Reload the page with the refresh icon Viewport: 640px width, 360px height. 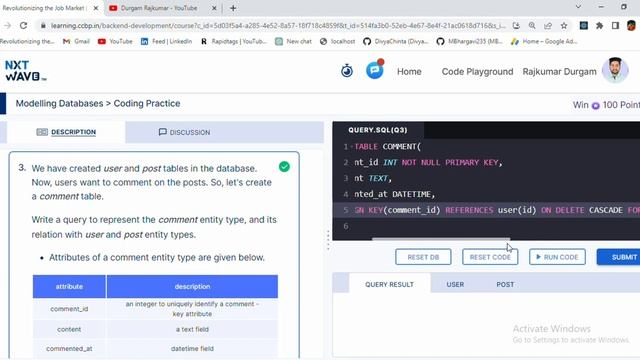(x=23, y=25)
